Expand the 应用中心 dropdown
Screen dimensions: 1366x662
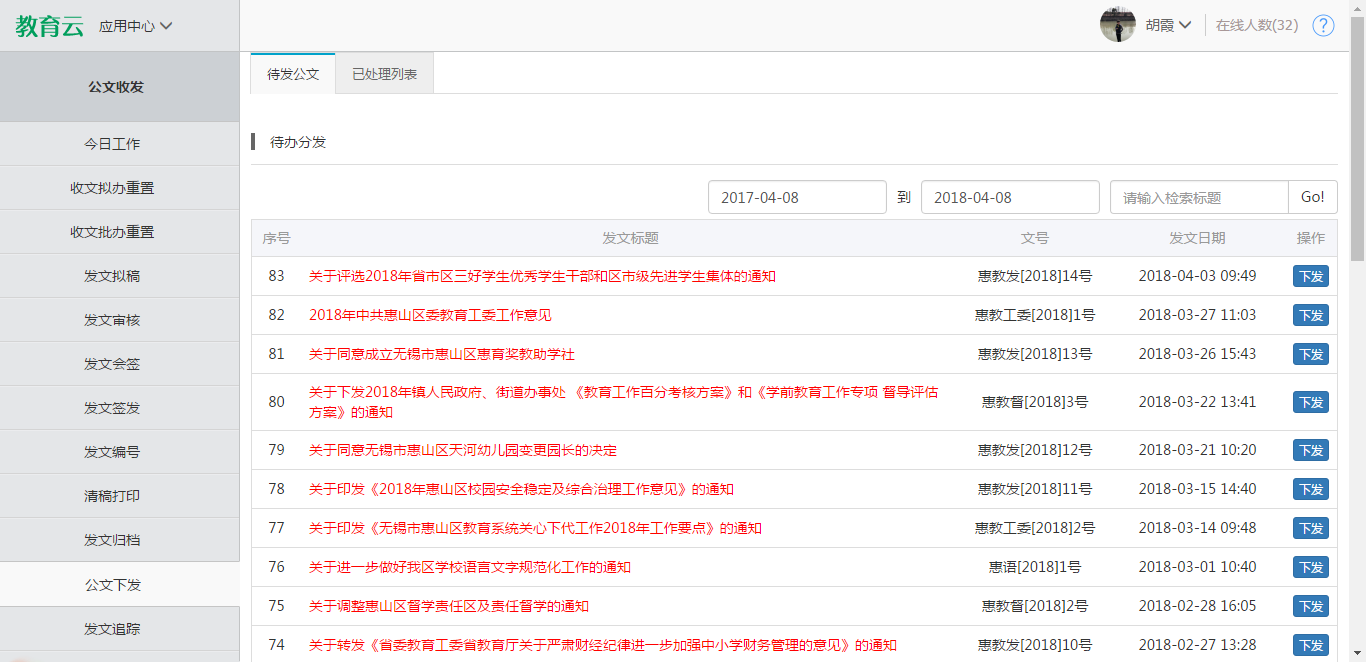(x=136, y=26)
